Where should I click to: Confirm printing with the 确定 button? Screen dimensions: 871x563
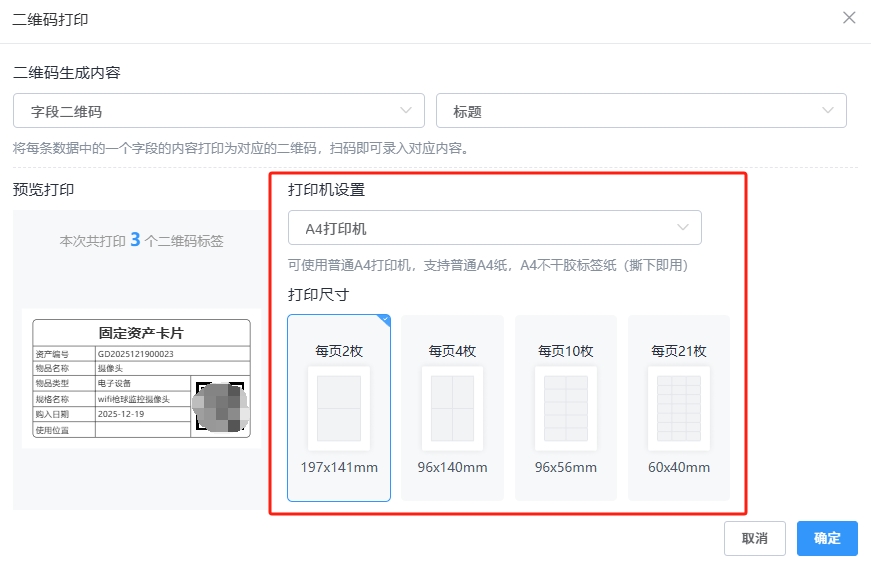click(x=827, y=538)
